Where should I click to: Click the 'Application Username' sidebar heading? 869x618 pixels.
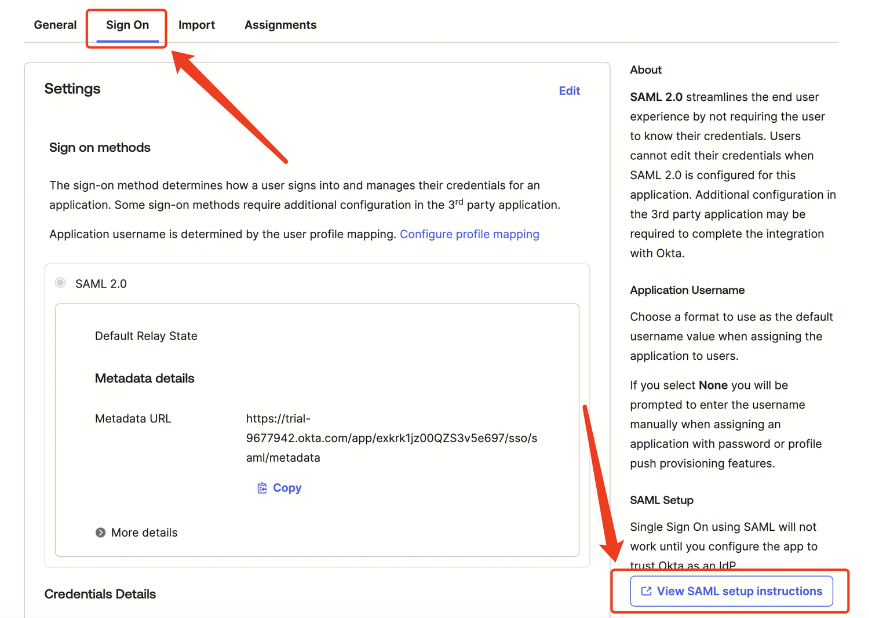[x=687, y=290]
